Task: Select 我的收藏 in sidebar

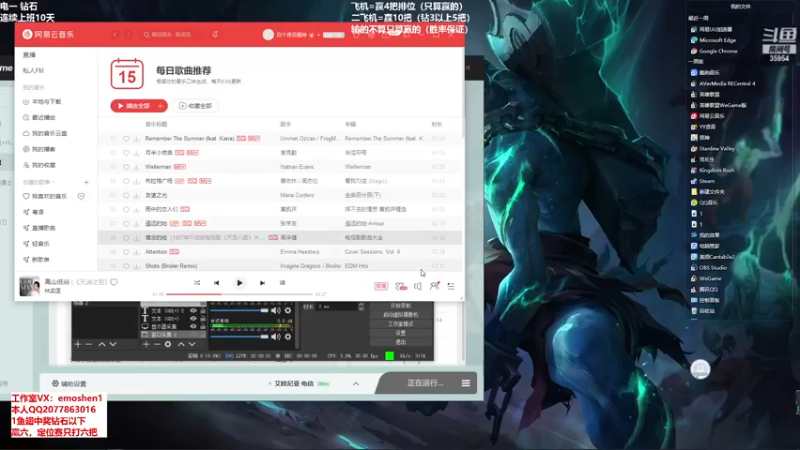Action: [x=43, y=165]
